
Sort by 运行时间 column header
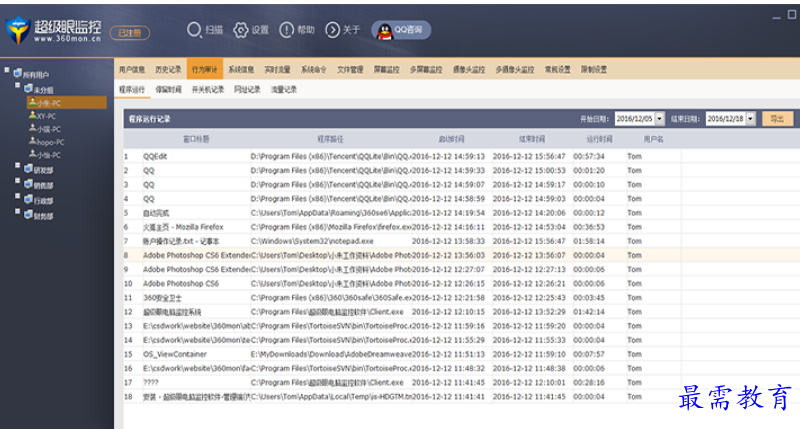(599, 139)
